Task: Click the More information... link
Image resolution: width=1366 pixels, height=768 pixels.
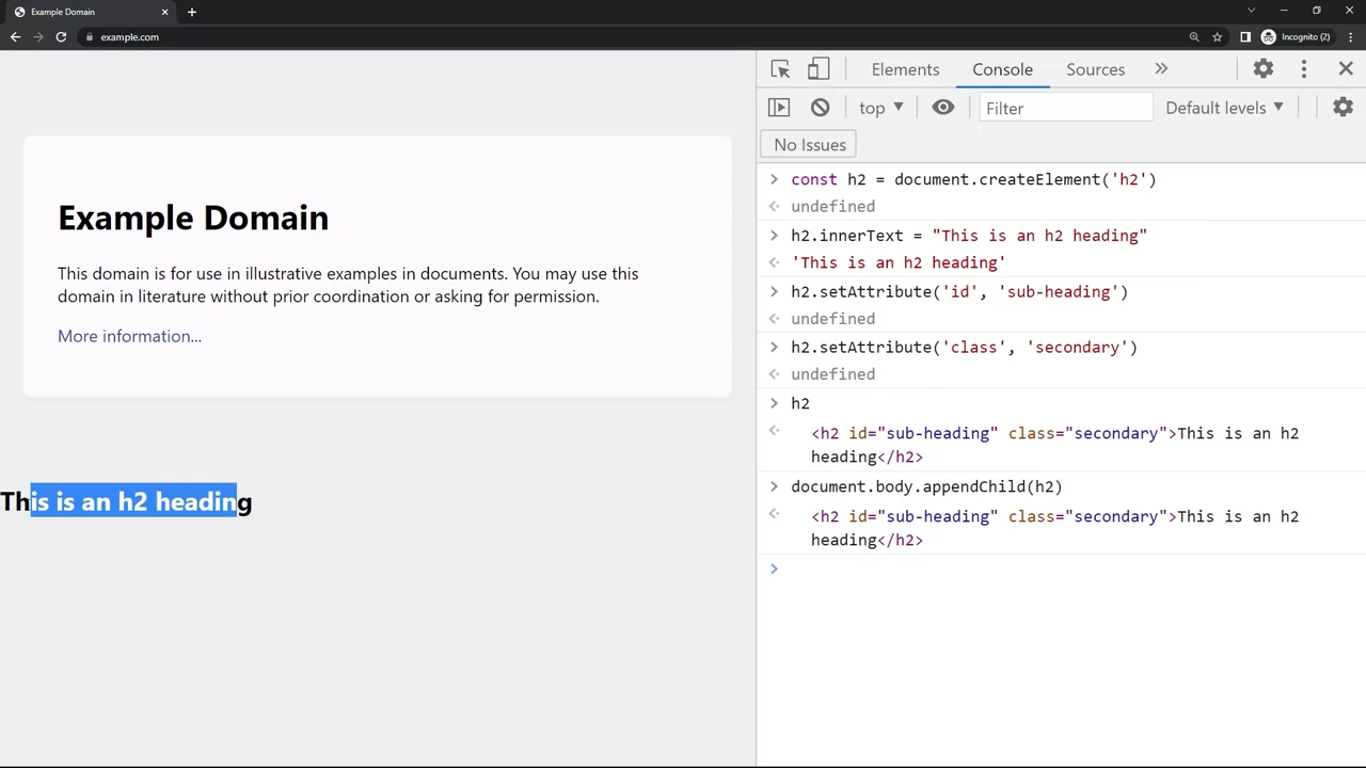Action: point(129,336)
